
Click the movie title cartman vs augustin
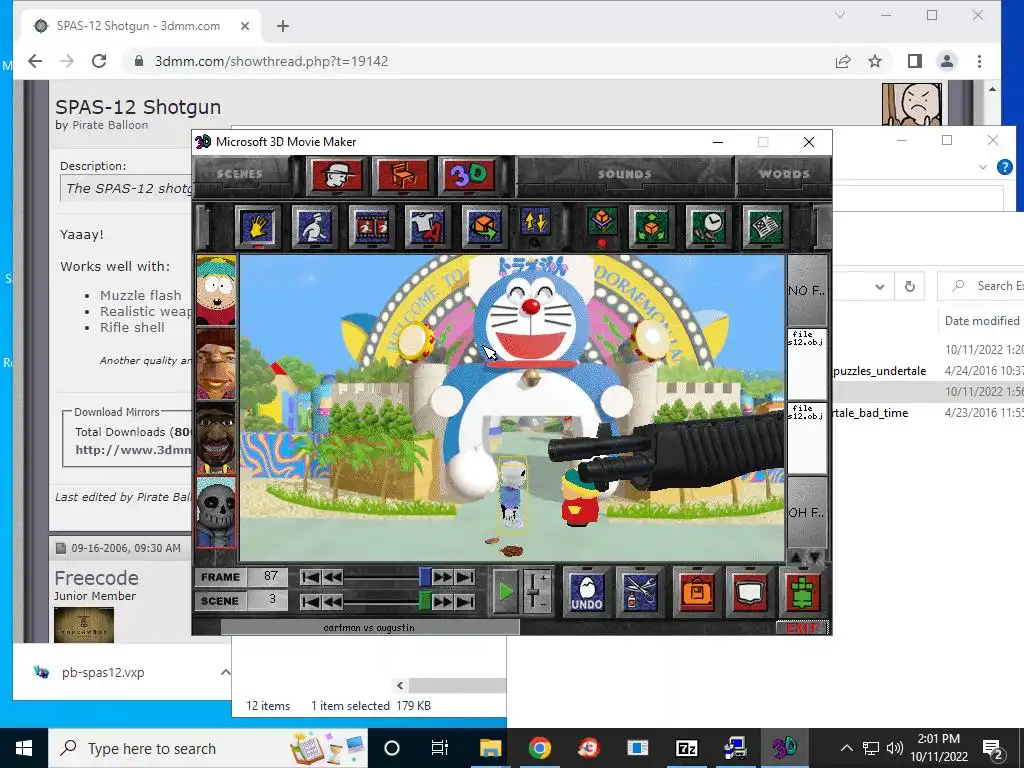pyautogui.click(x=369, y=628)
